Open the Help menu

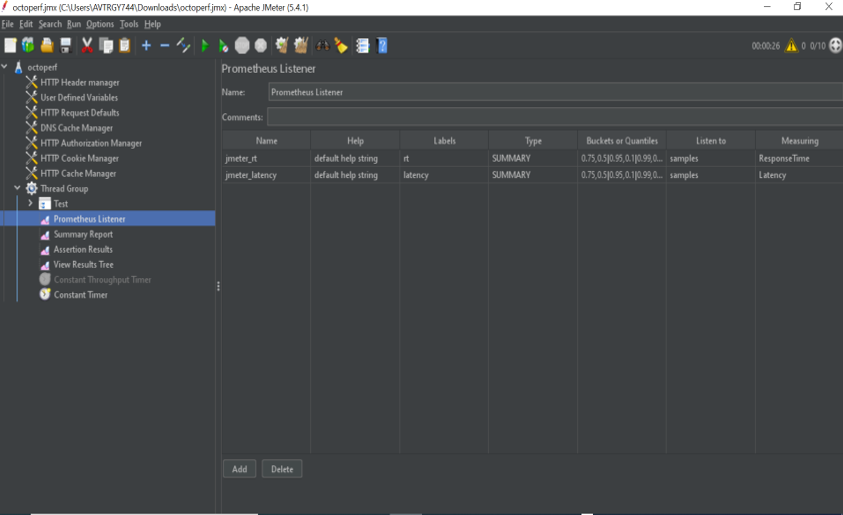pos(153,24)
